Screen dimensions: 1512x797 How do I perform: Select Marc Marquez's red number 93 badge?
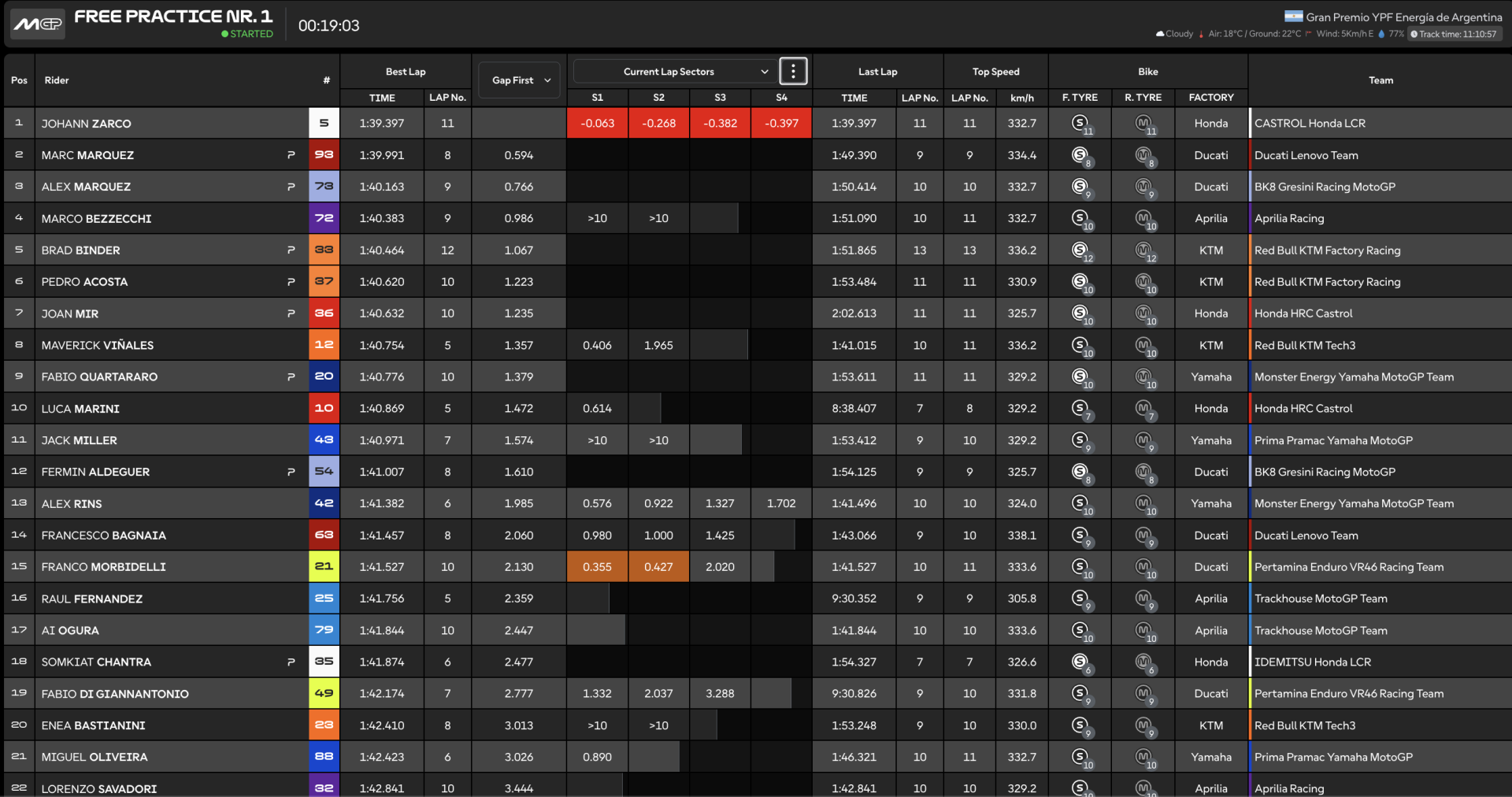coord(324,155)
